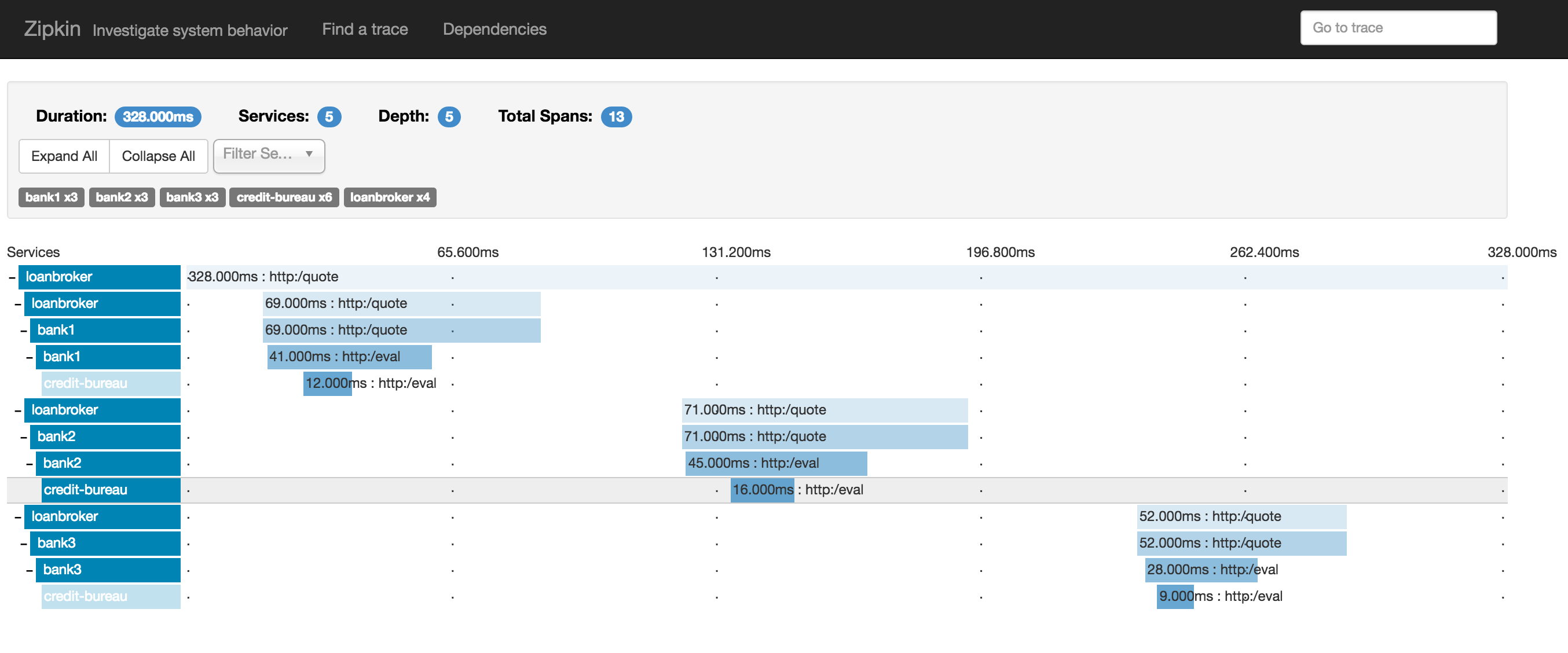Click the bank3 x3 service badge
This screenshot has height=653, width=1568.
[192, 197]
